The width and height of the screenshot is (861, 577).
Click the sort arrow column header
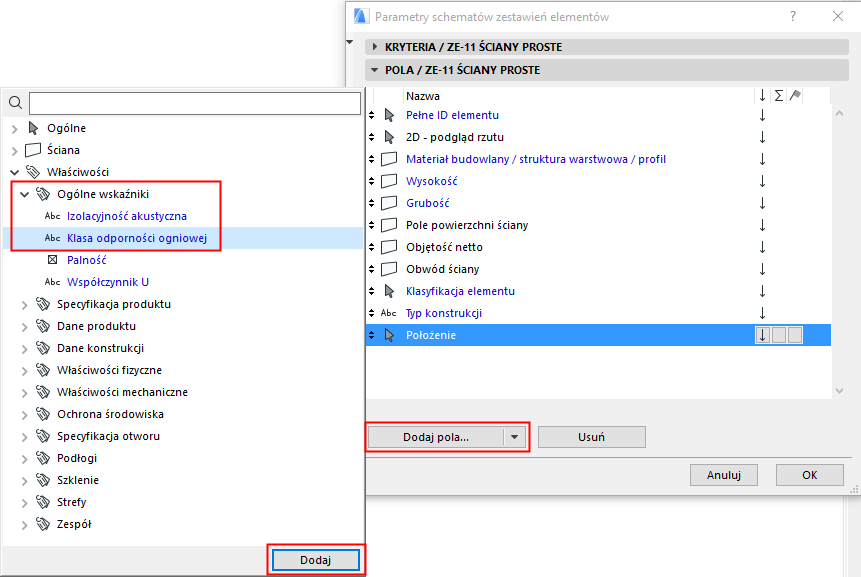[762, 96]
